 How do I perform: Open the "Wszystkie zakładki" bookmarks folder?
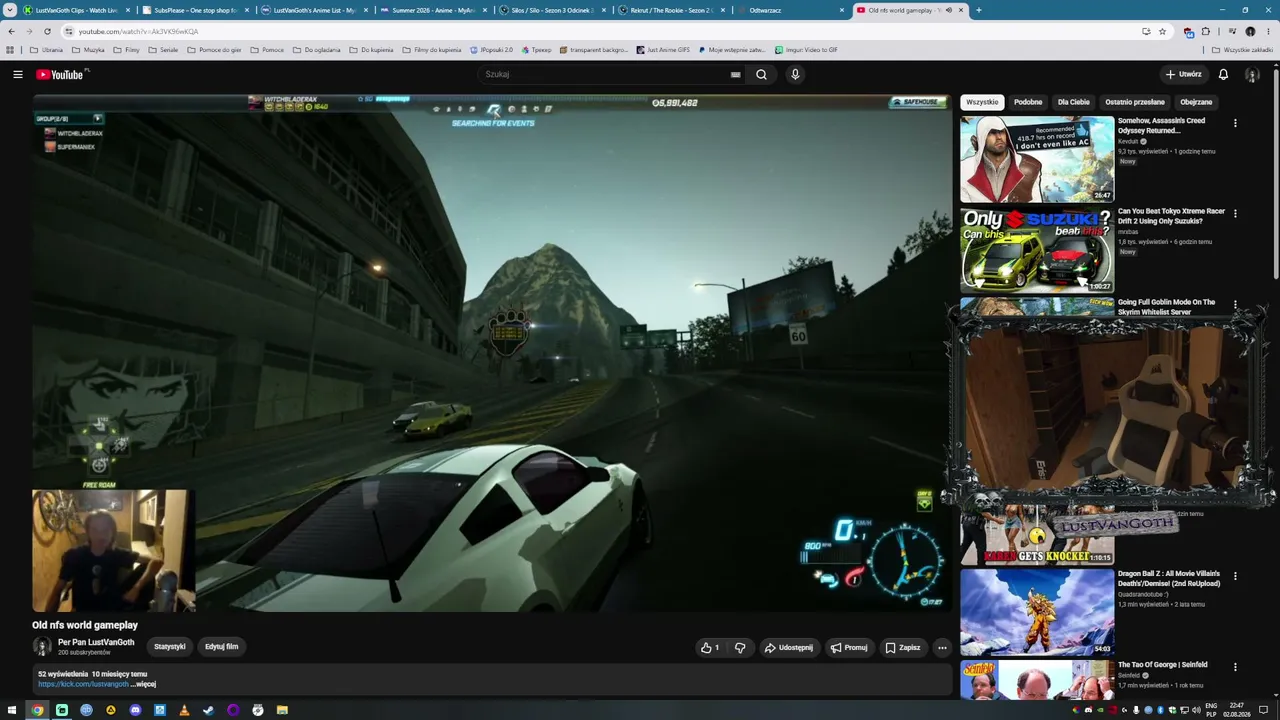pos(1242,49)
